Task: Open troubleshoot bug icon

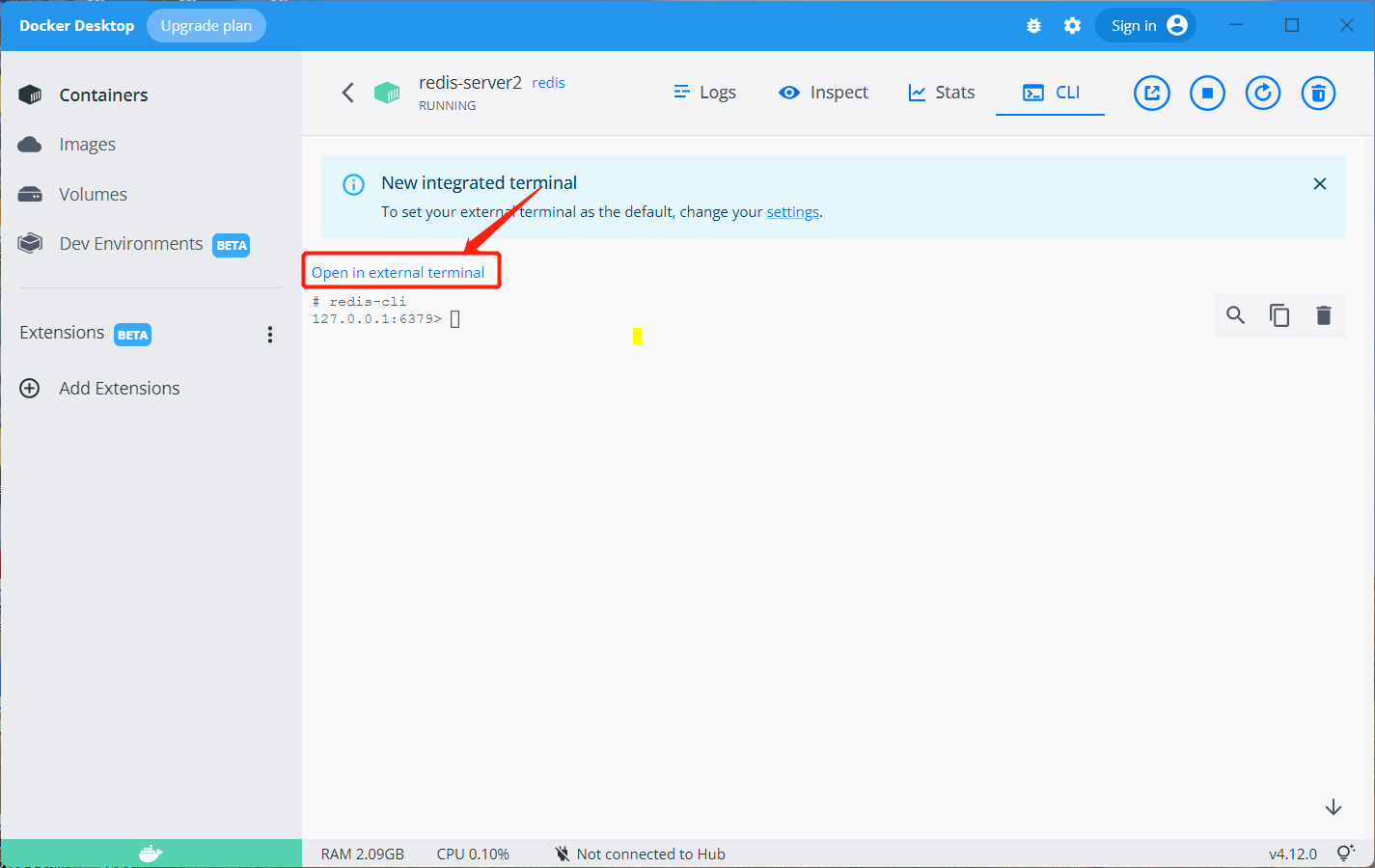Action: pos(1033,26)
